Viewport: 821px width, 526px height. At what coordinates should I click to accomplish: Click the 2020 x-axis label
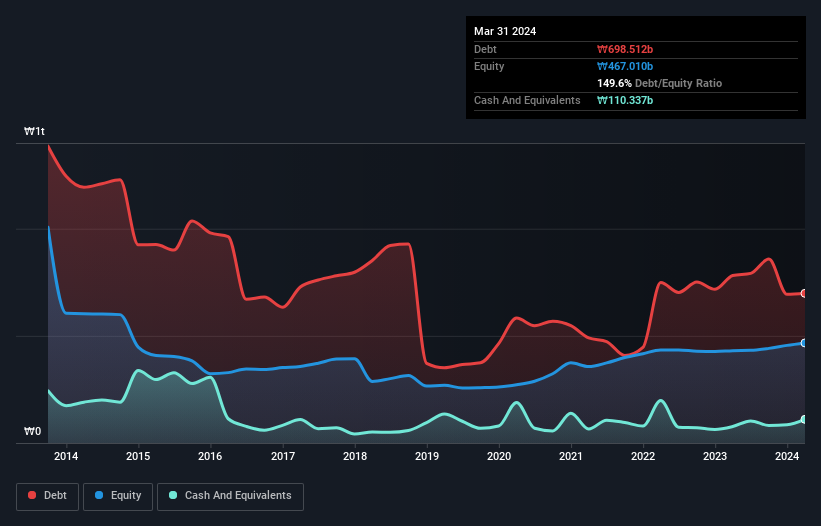pyautogui.click(x=499, y=456)
